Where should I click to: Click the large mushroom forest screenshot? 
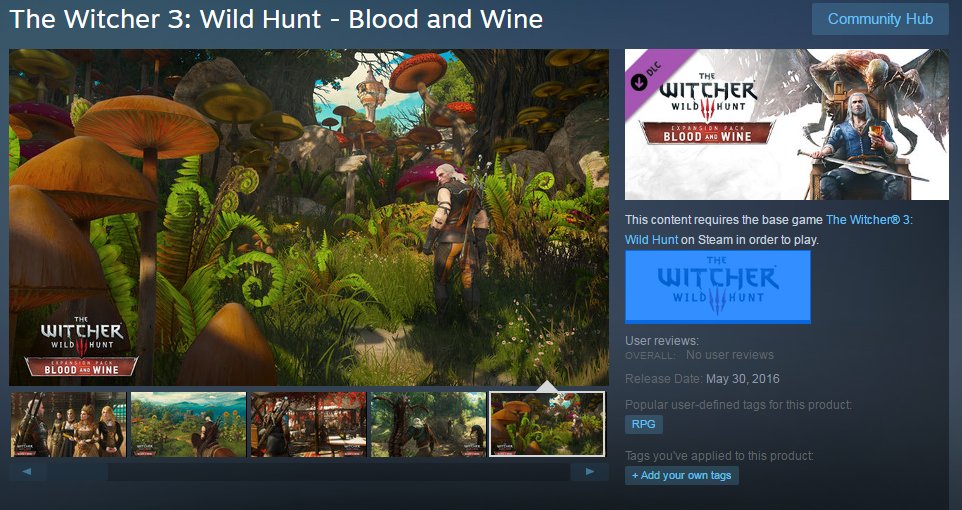pos(309,217)
